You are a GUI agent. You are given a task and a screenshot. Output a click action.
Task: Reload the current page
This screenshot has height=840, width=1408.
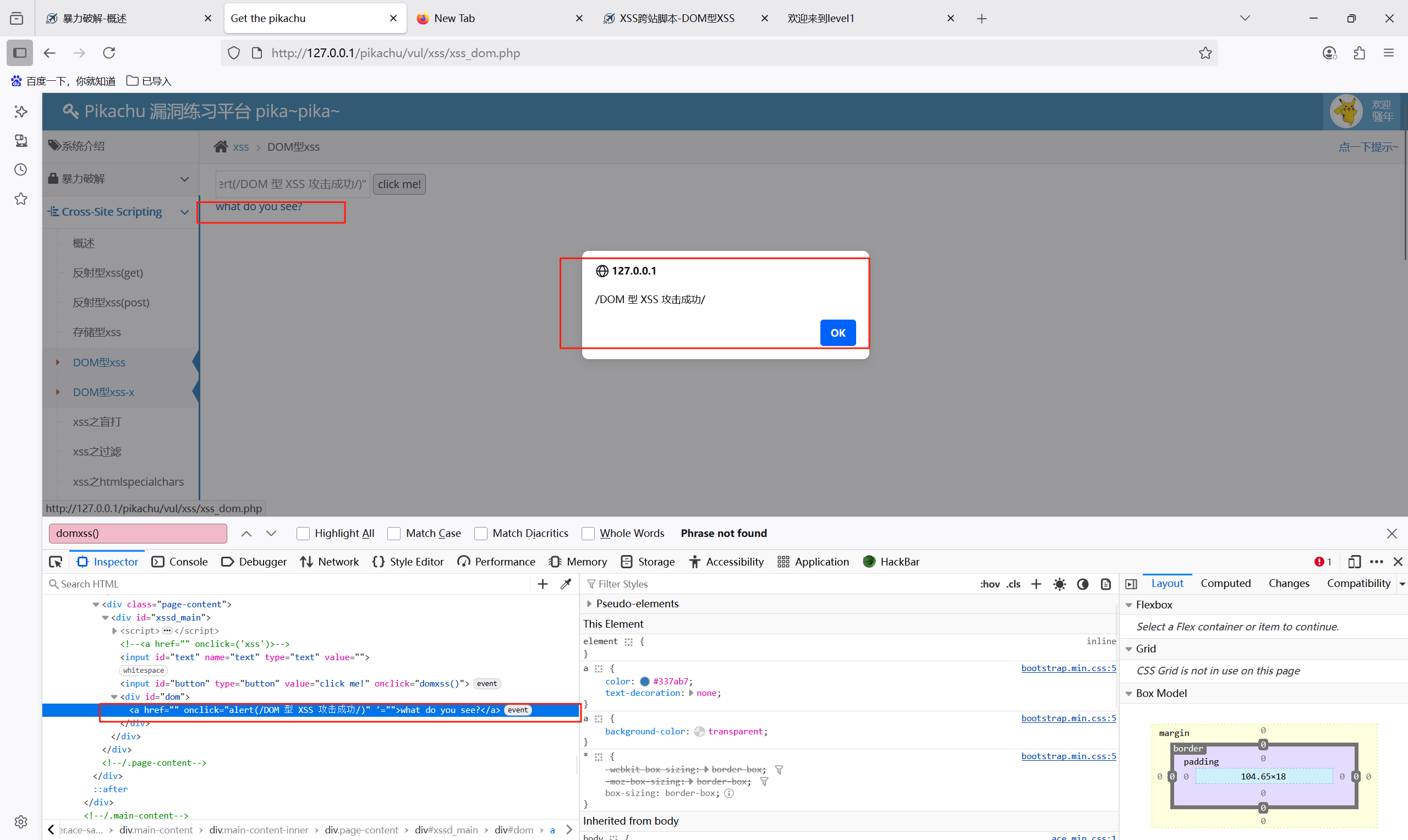[x=109, y=53]
